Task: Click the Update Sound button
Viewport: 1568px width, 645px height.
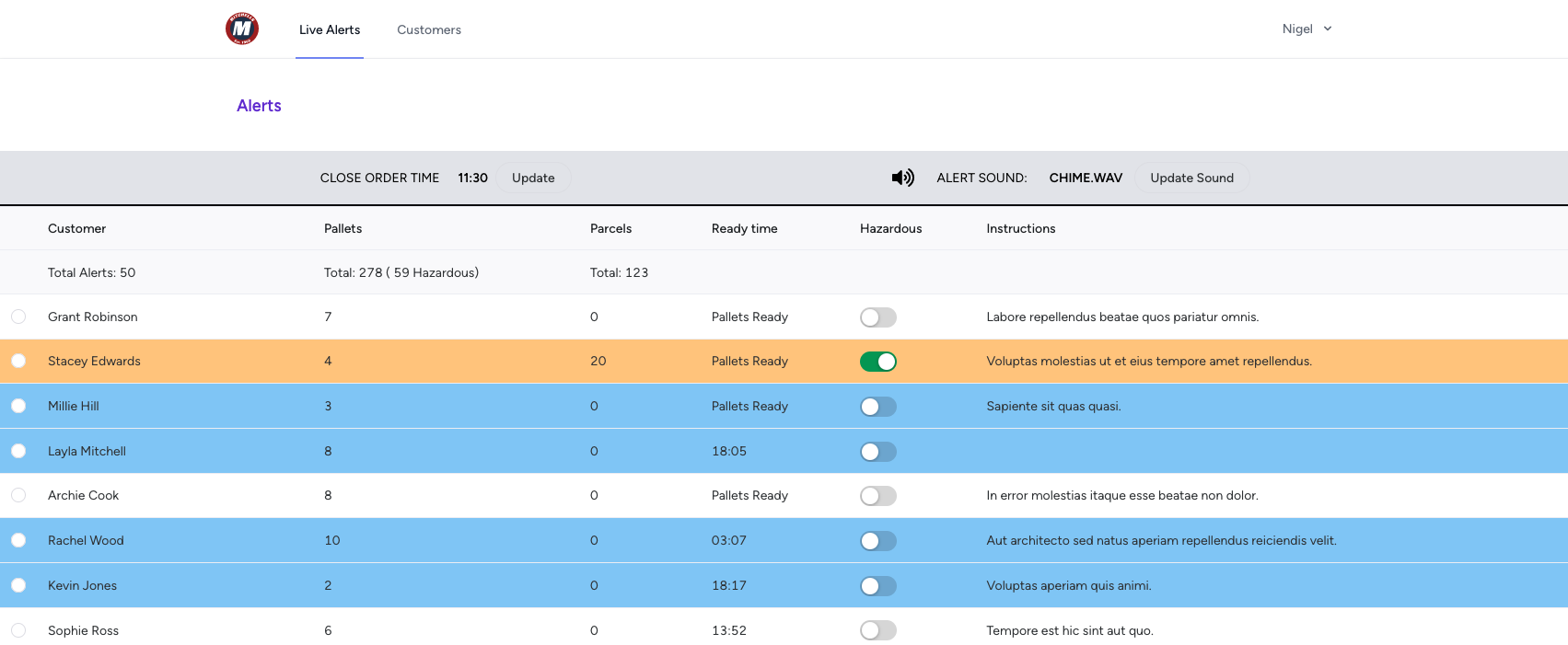Action: point(1191,178)
